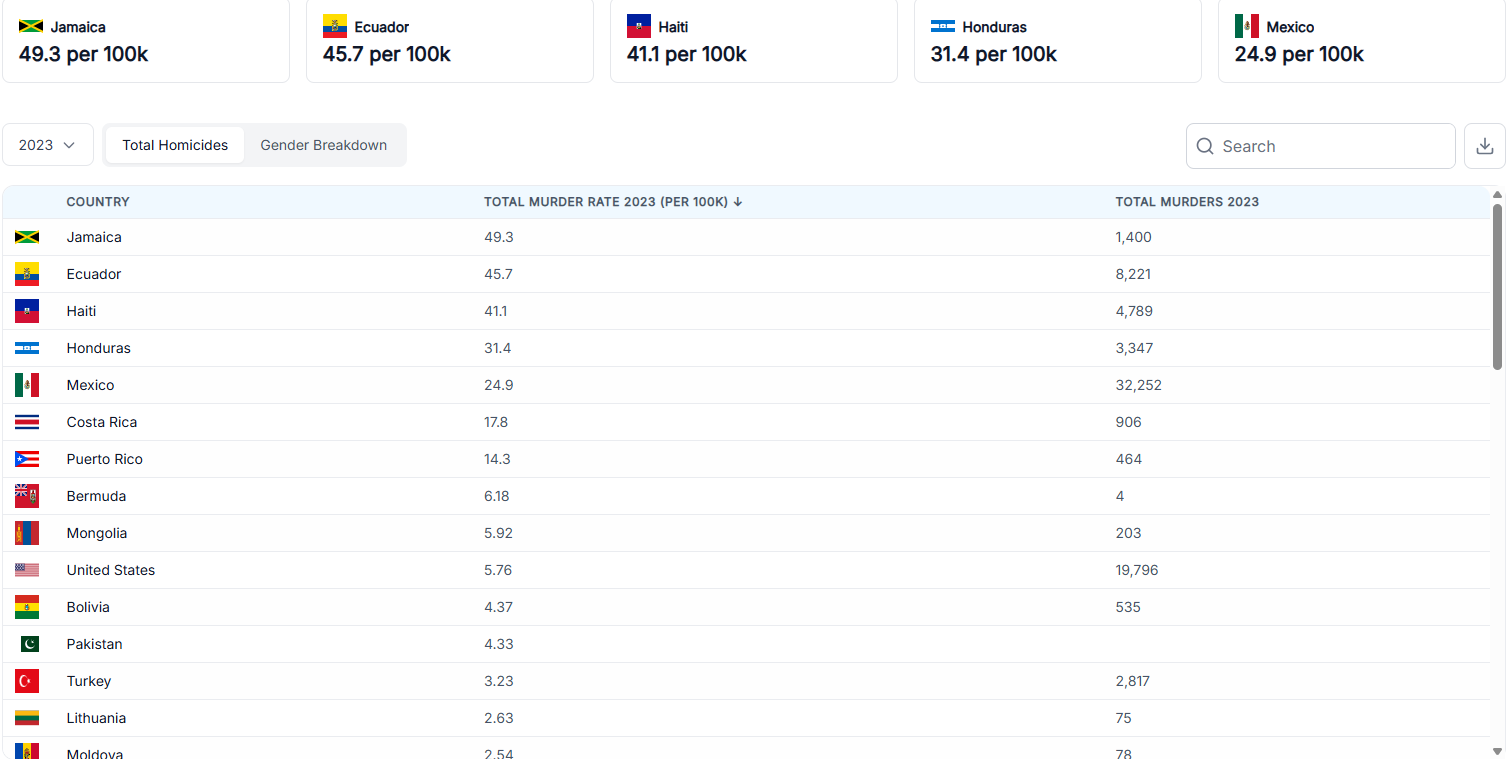Open the Honduras 31.4 per 100k card
The width and height of the screenshot is (1510, 759).
point(1058,40)
